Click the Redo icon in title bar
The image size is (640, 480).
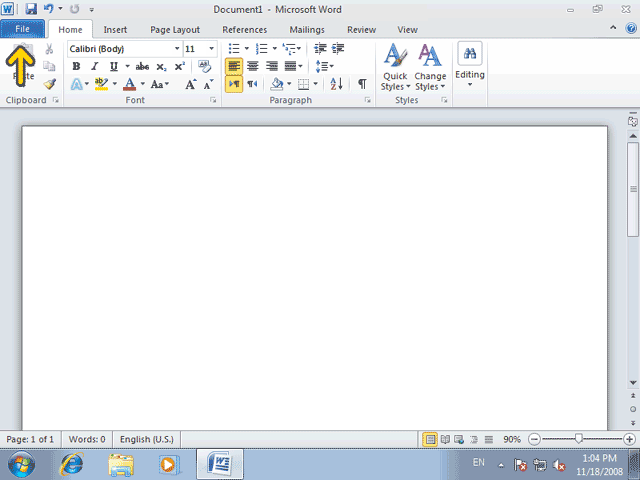(x=74, y=9)
